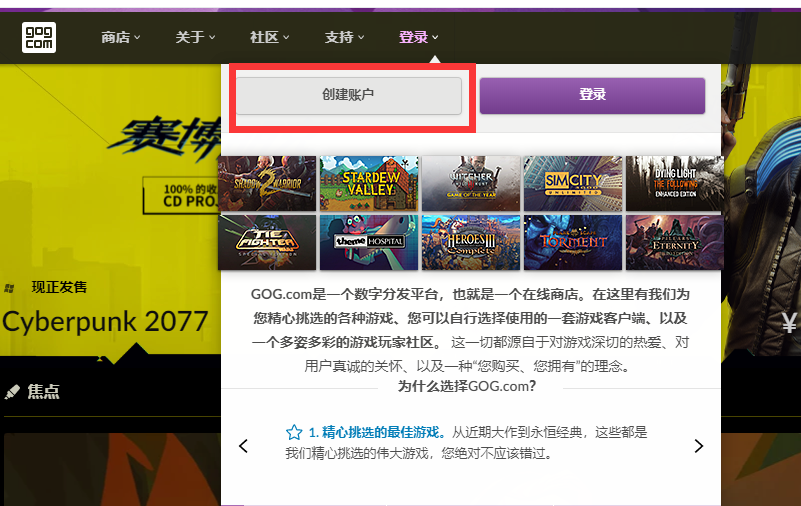The height and width of the screenshot is (506, 801).
Task: Toggle the 登录 login menu in the navbar
Action: click(x=418, y=37)
